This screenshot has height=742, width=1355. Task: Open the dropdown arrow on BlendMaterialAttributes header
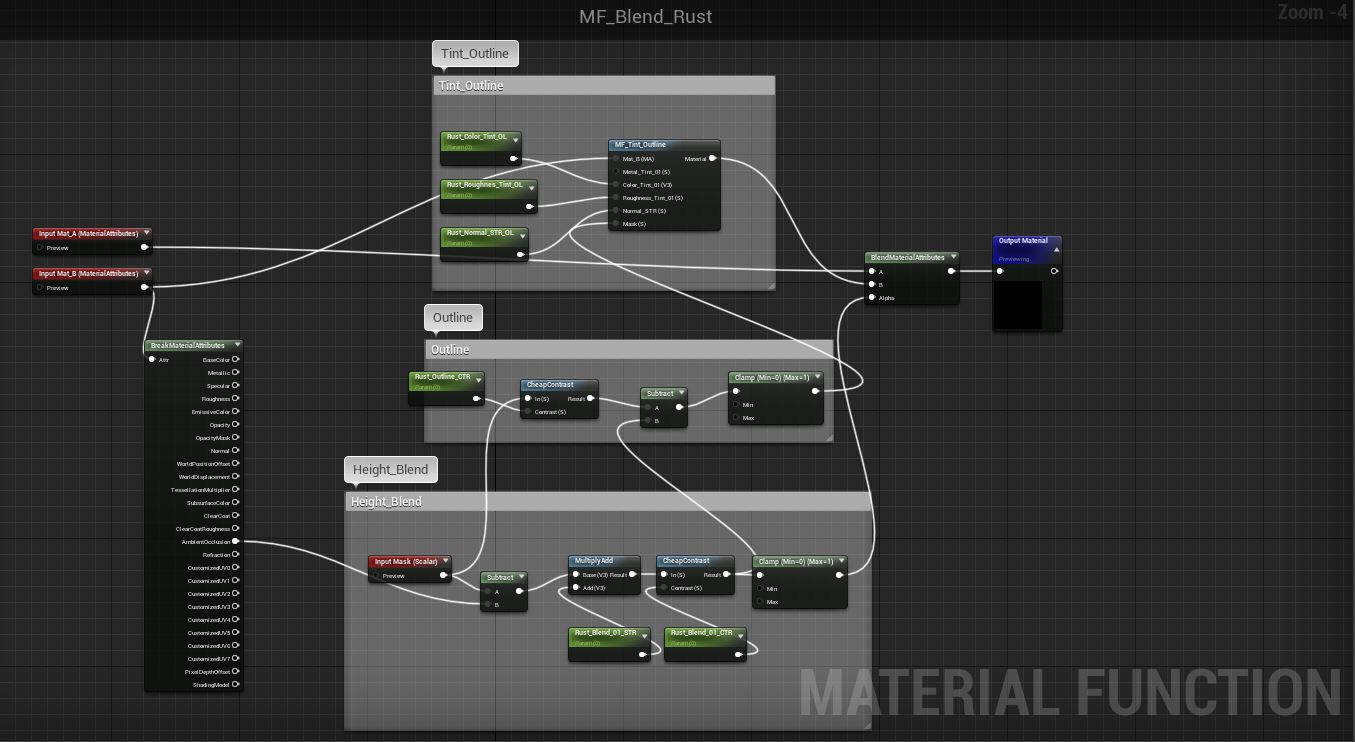click(953, 257)
